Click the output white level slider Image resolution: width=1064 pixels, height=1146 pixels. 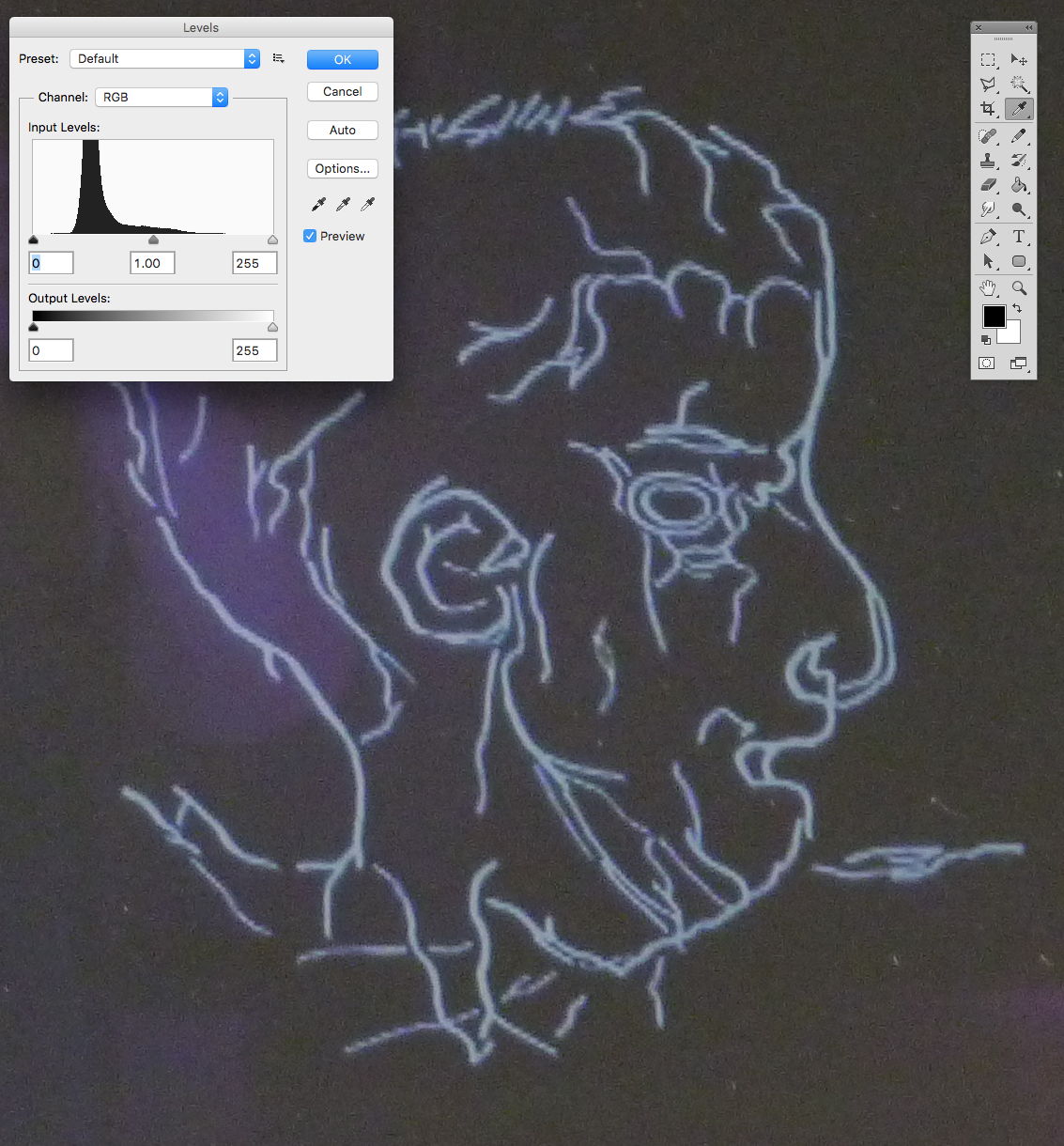pyautogui.click(x=272, y=327)
